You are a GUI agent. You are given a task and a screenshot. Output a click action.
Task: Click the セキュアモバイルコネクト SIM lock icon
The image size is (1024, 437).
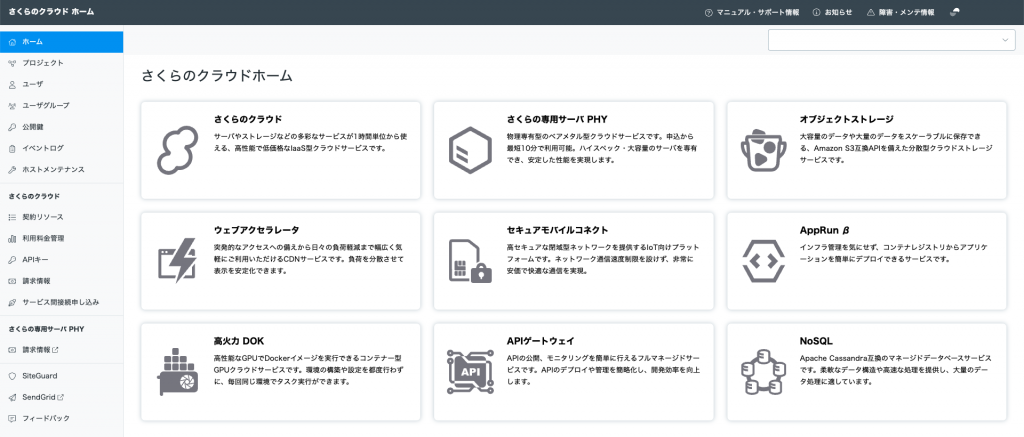(470, 261)
